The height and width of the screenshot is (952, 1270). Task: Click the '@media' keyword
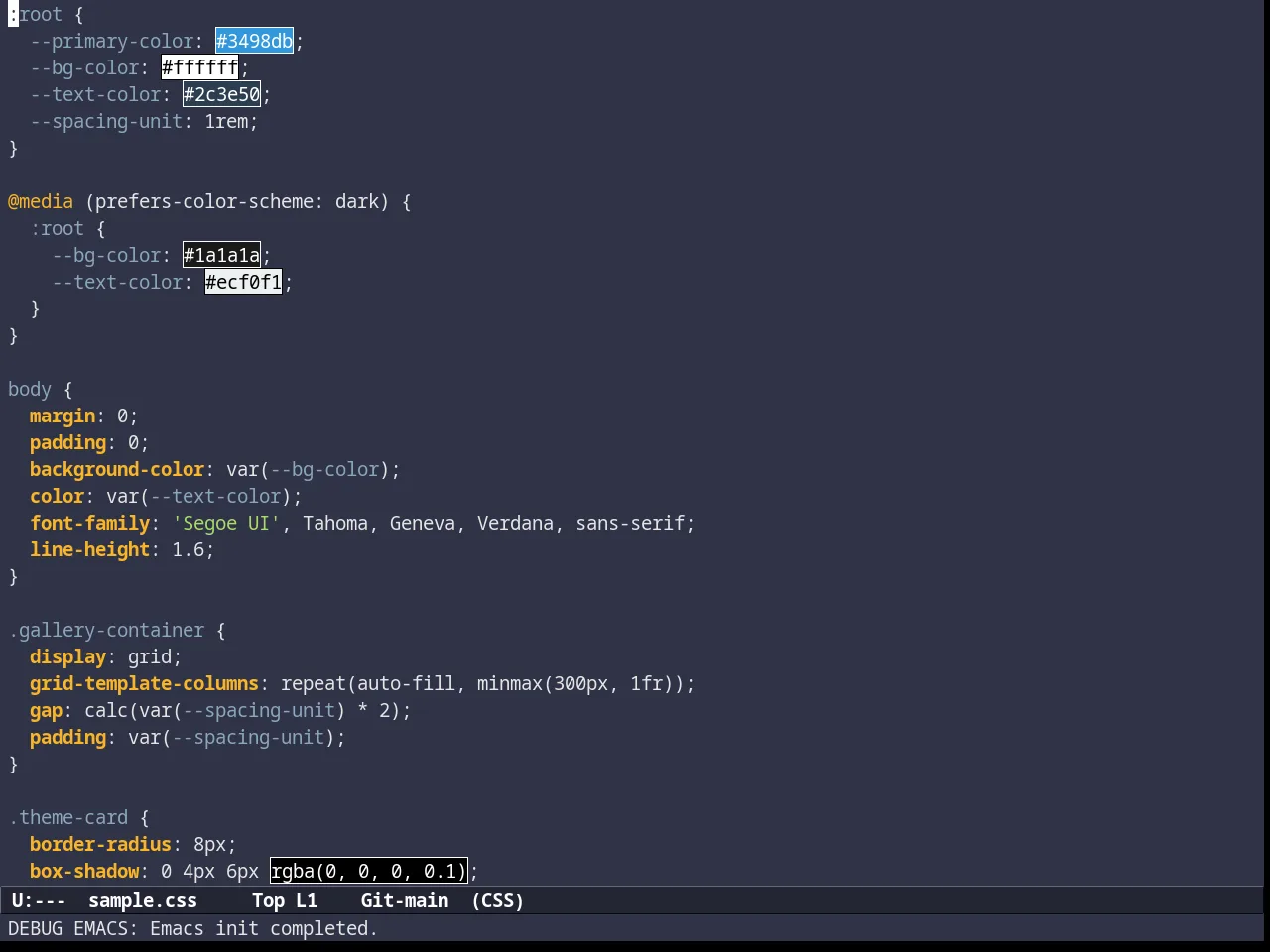tap(41, 201)
